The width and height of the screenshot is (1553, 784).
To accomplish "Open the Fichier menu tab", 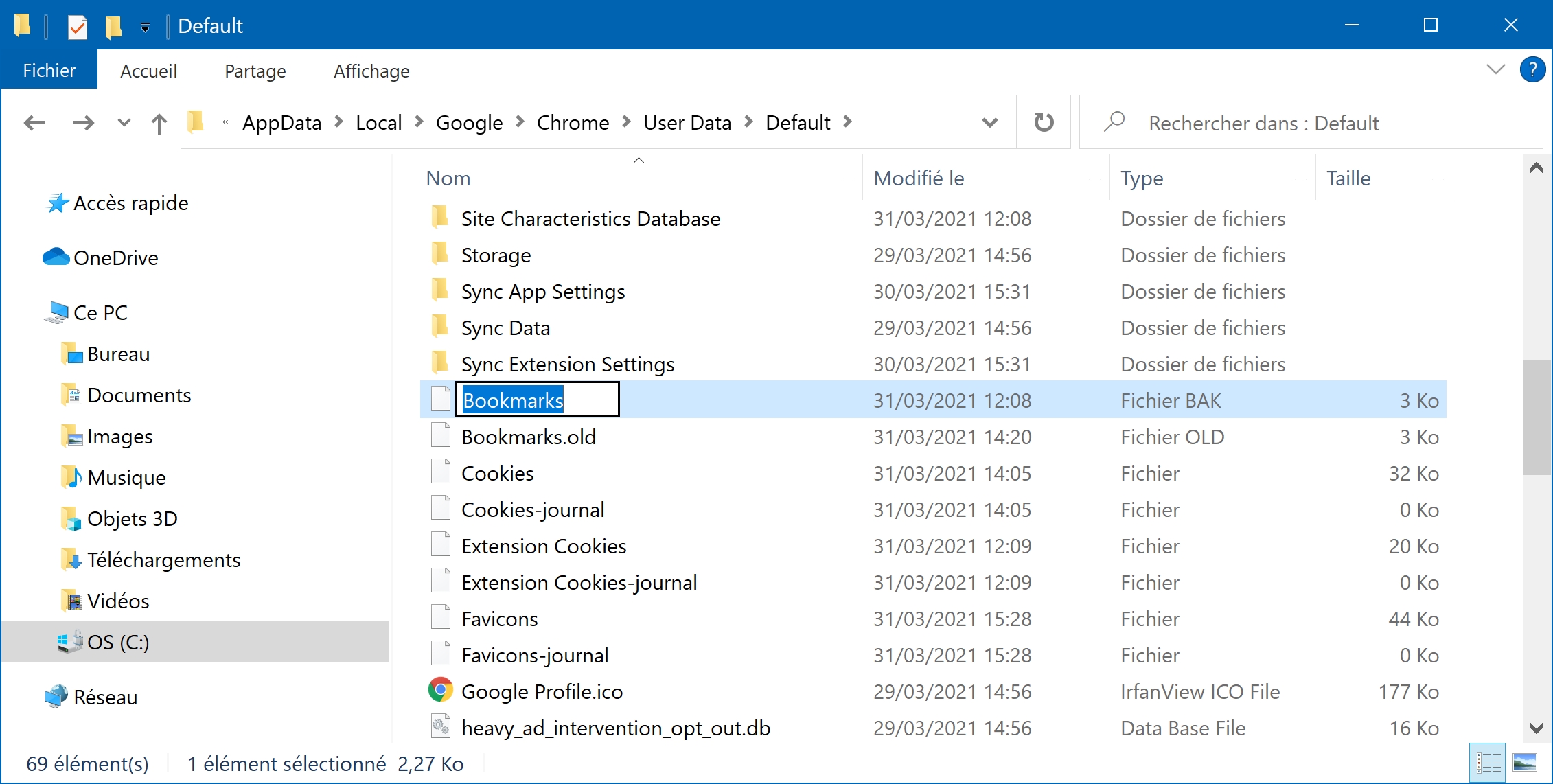I will (49, 71).
